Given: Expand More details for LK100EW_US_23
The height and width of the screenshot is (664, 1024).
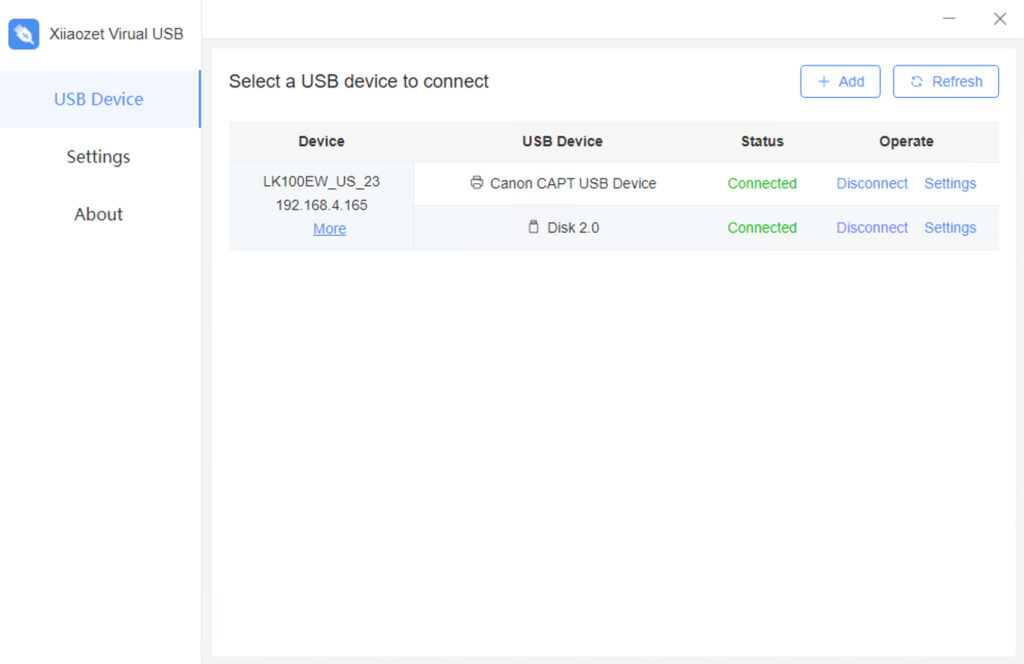Looking at the screenshot, I should (x=329, y=229).
